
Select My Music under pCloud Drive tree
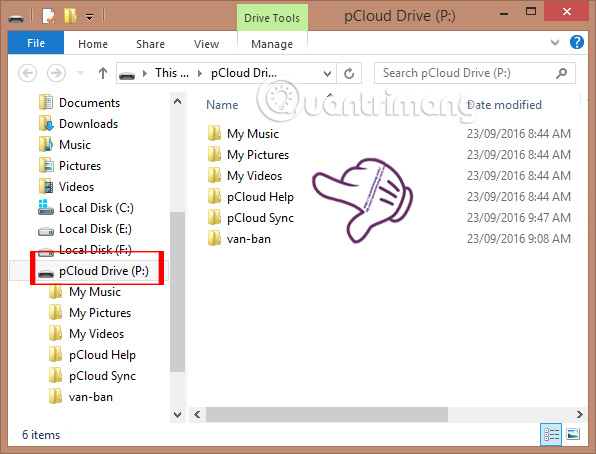(x=95, y=292)
